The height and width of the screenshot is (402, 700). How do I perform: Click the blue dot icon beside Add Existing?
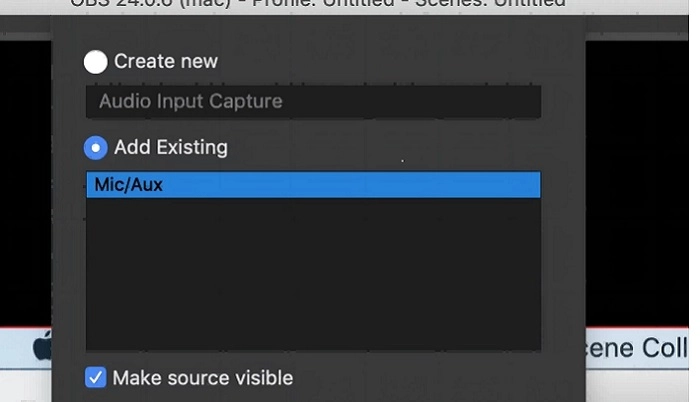(x=96, y=148)
